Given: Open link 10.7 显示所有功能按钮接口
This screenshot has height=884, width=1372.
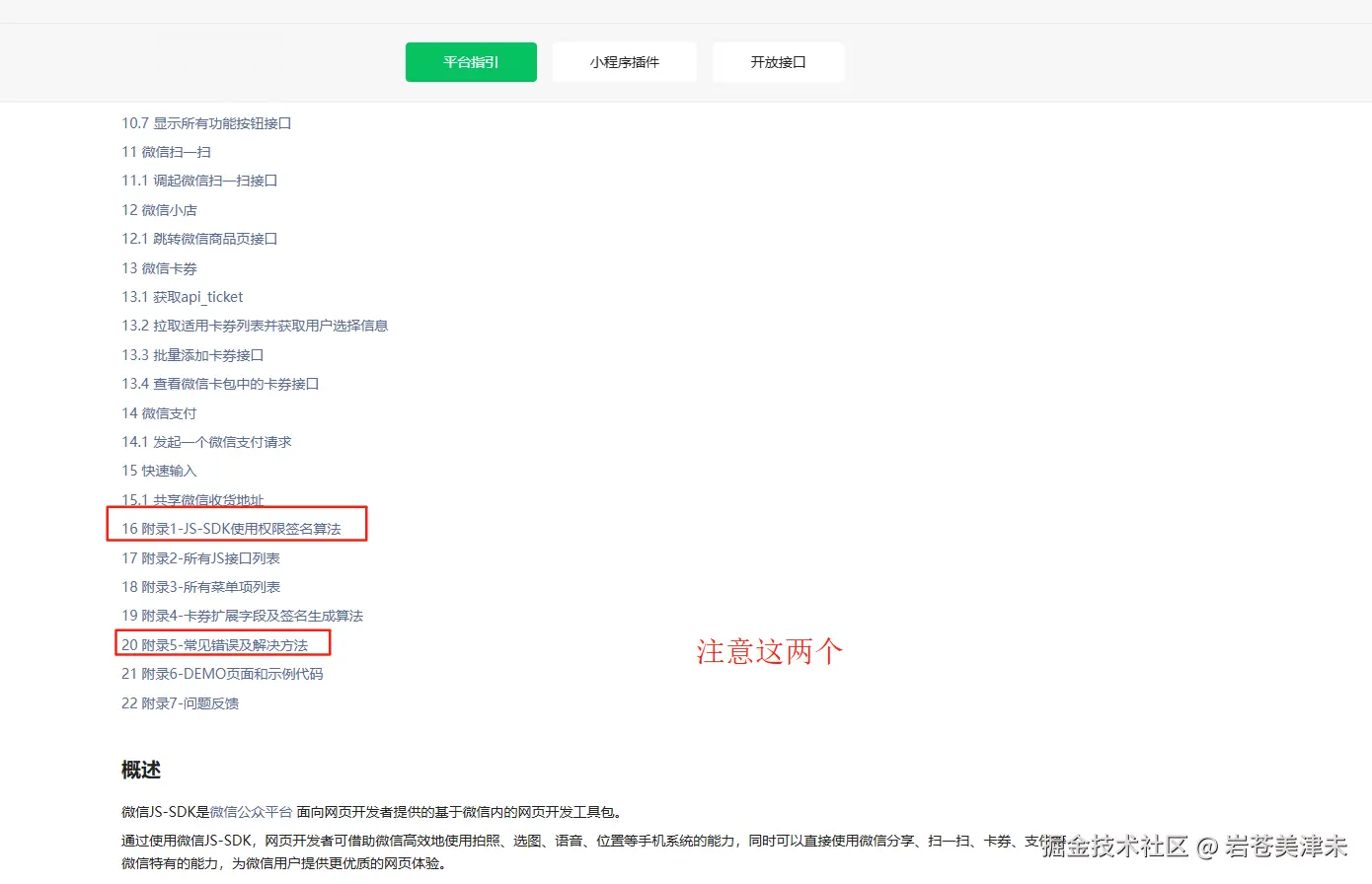Looking at the screenshot, I should 206,123.
